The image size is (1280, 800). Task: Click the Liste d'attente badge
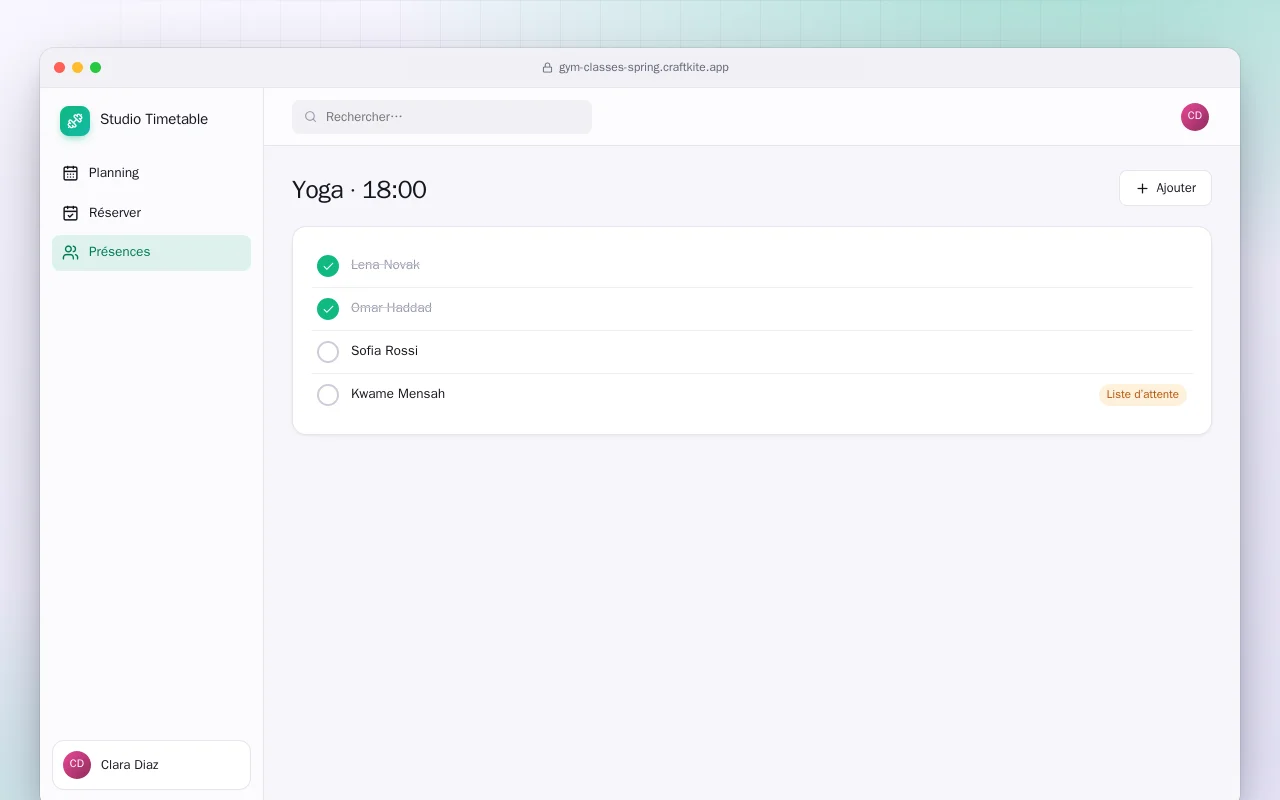[x=1143, y=395]
